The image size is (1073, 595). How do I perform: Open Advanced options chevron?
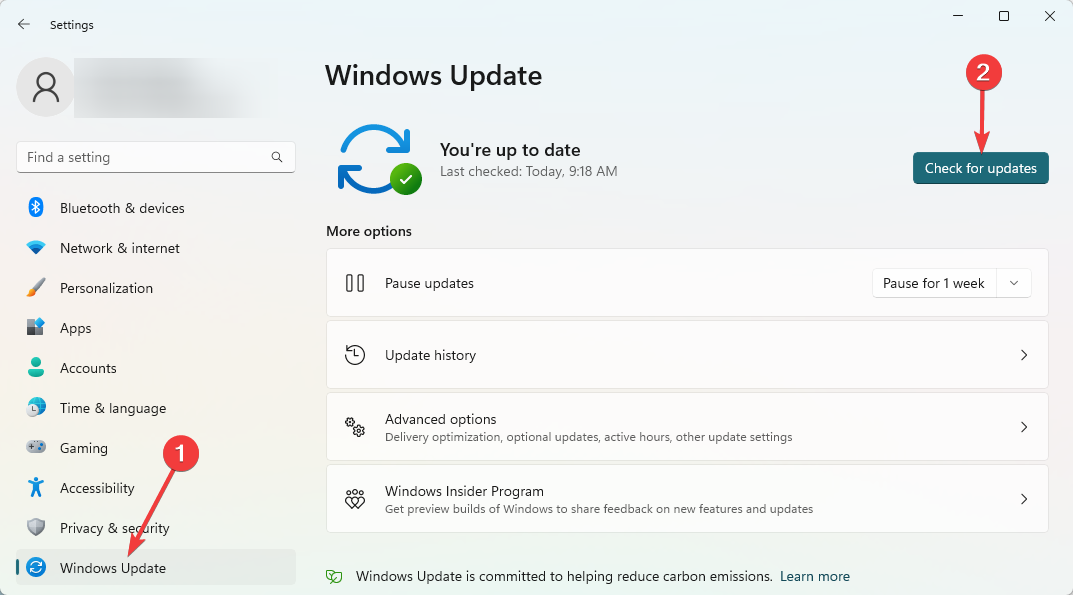[1024, 427]
